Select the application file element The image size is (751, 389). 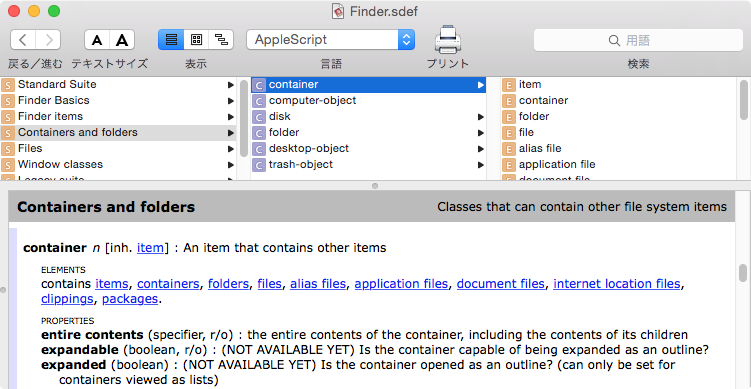point(618,164)
